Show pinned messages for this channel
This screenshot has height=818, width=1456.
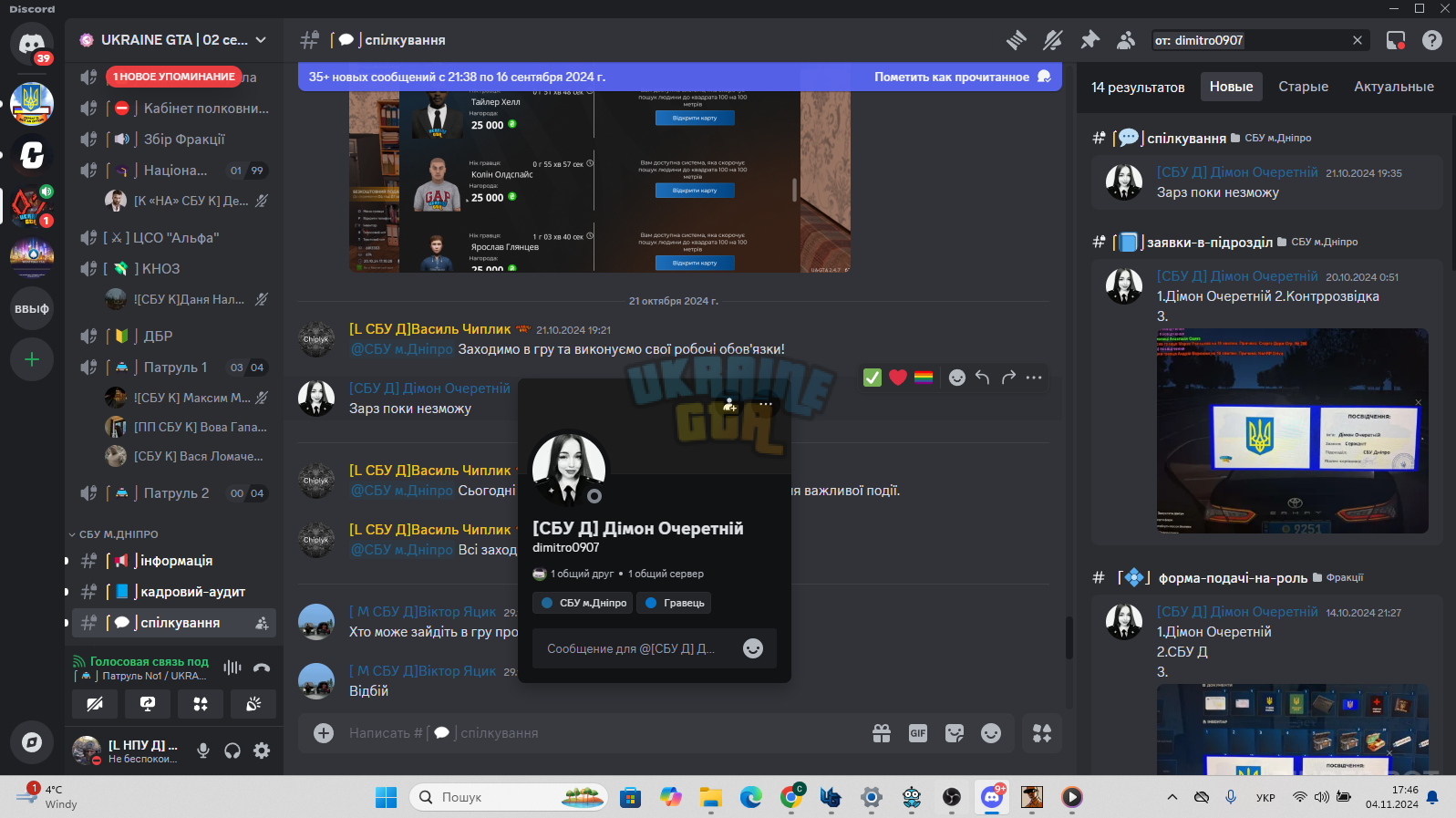click(1089, 40)
